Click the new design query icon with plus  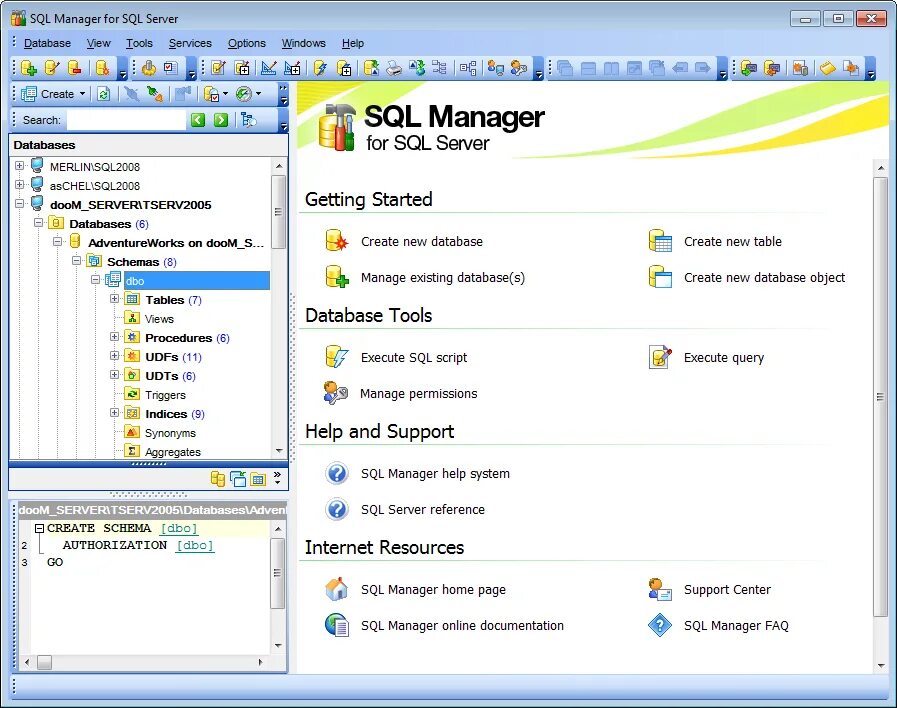[x=292, y=68]
